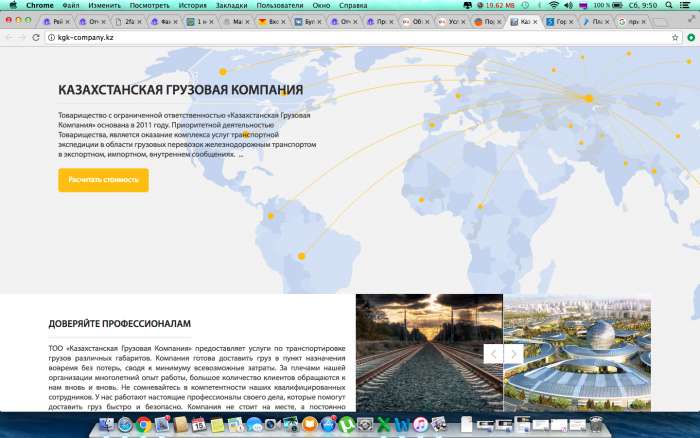700x438 pixels.
Task: Open the Chrome application menu
Action: point(40,5)
